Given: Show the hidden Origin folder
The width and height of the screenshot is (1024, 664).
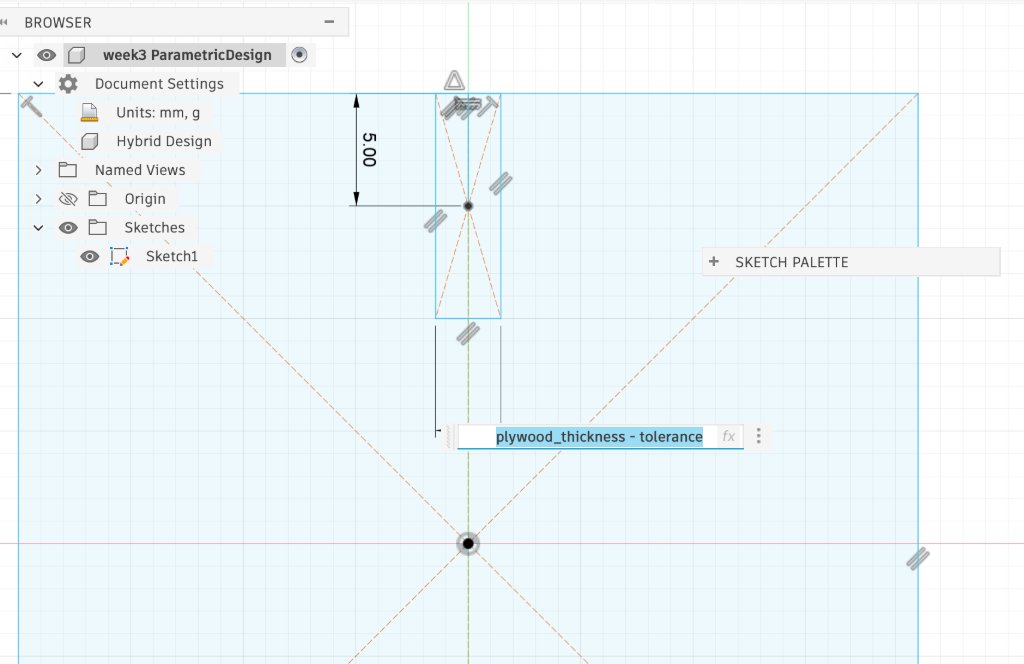Looking at the screenshot, I should (68, 198).
